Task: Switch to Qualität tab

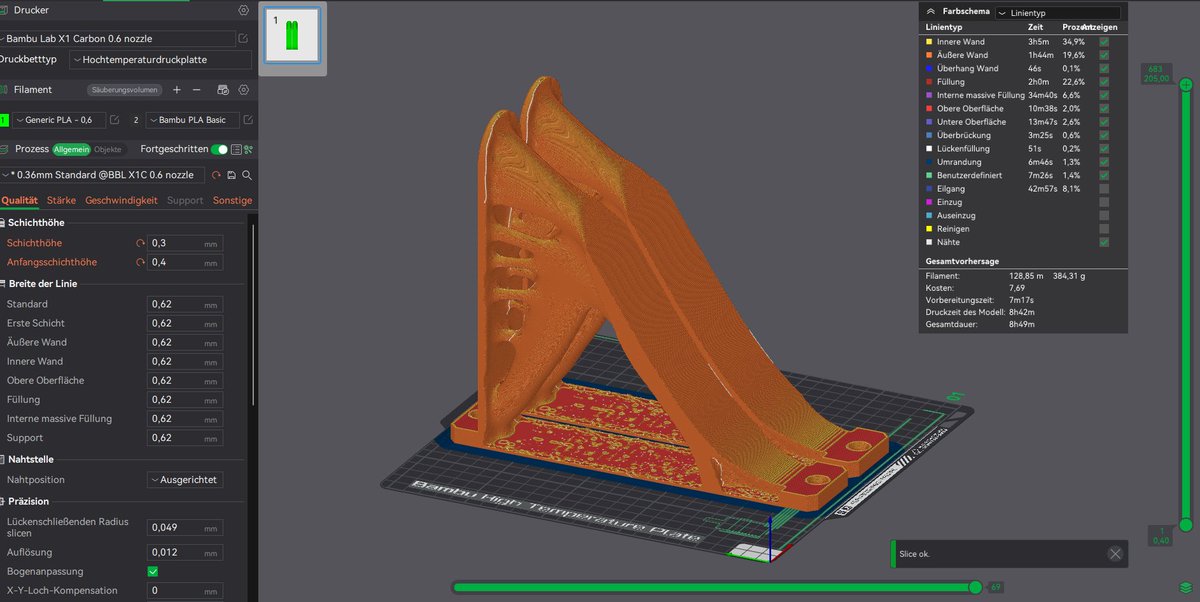Action: (x=19, y=200)
